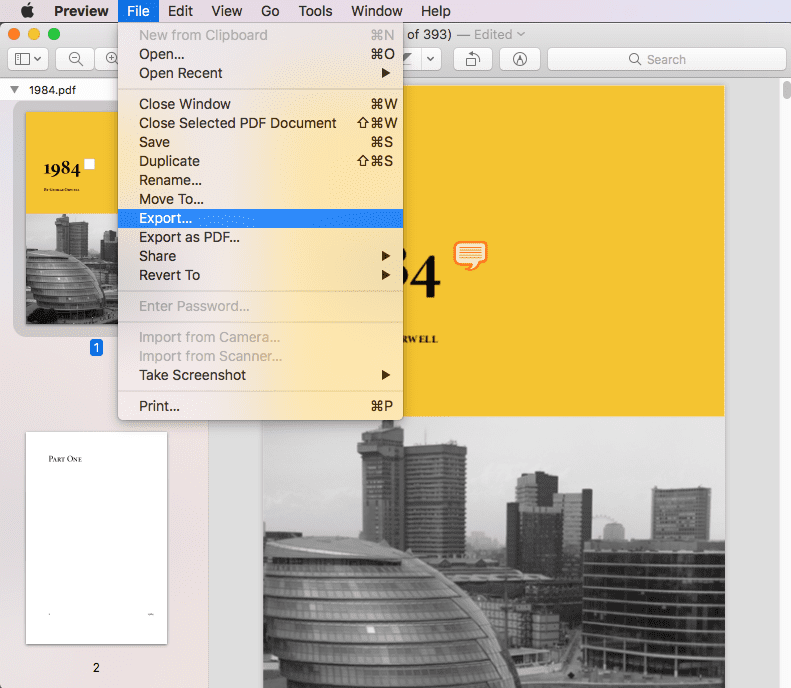Click the small note marker on thumbnail 1
The image size is (791, 688).
pyautogui.click(x=90, y=164)
